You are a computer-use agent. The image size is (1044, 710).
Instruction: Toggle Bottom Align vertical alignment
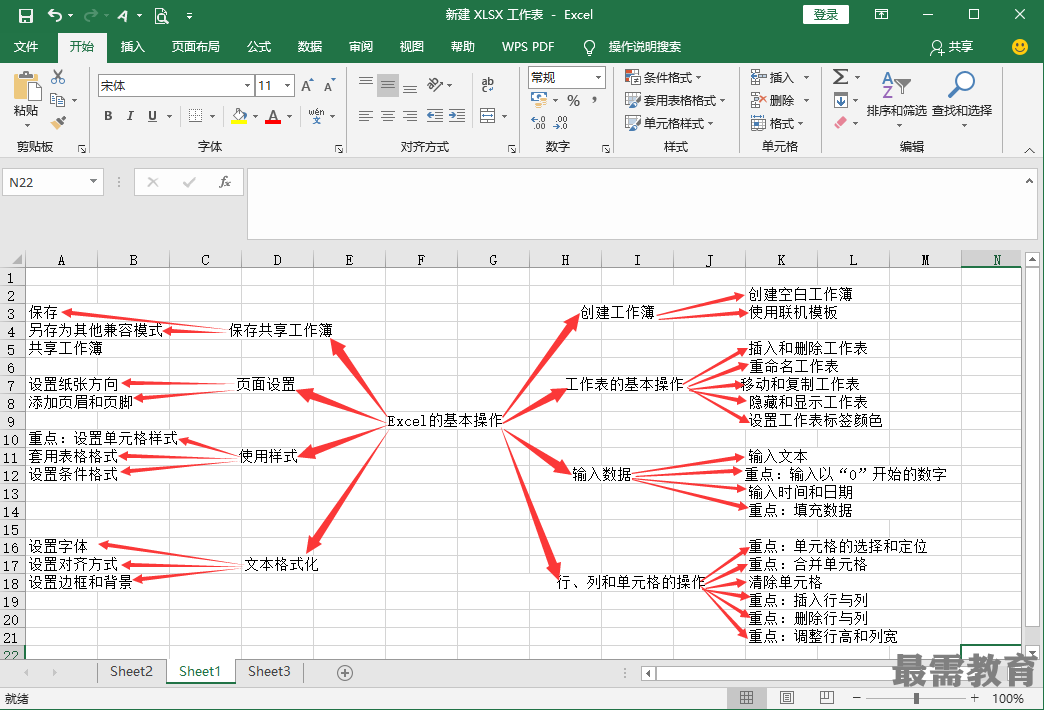(410, 88)
